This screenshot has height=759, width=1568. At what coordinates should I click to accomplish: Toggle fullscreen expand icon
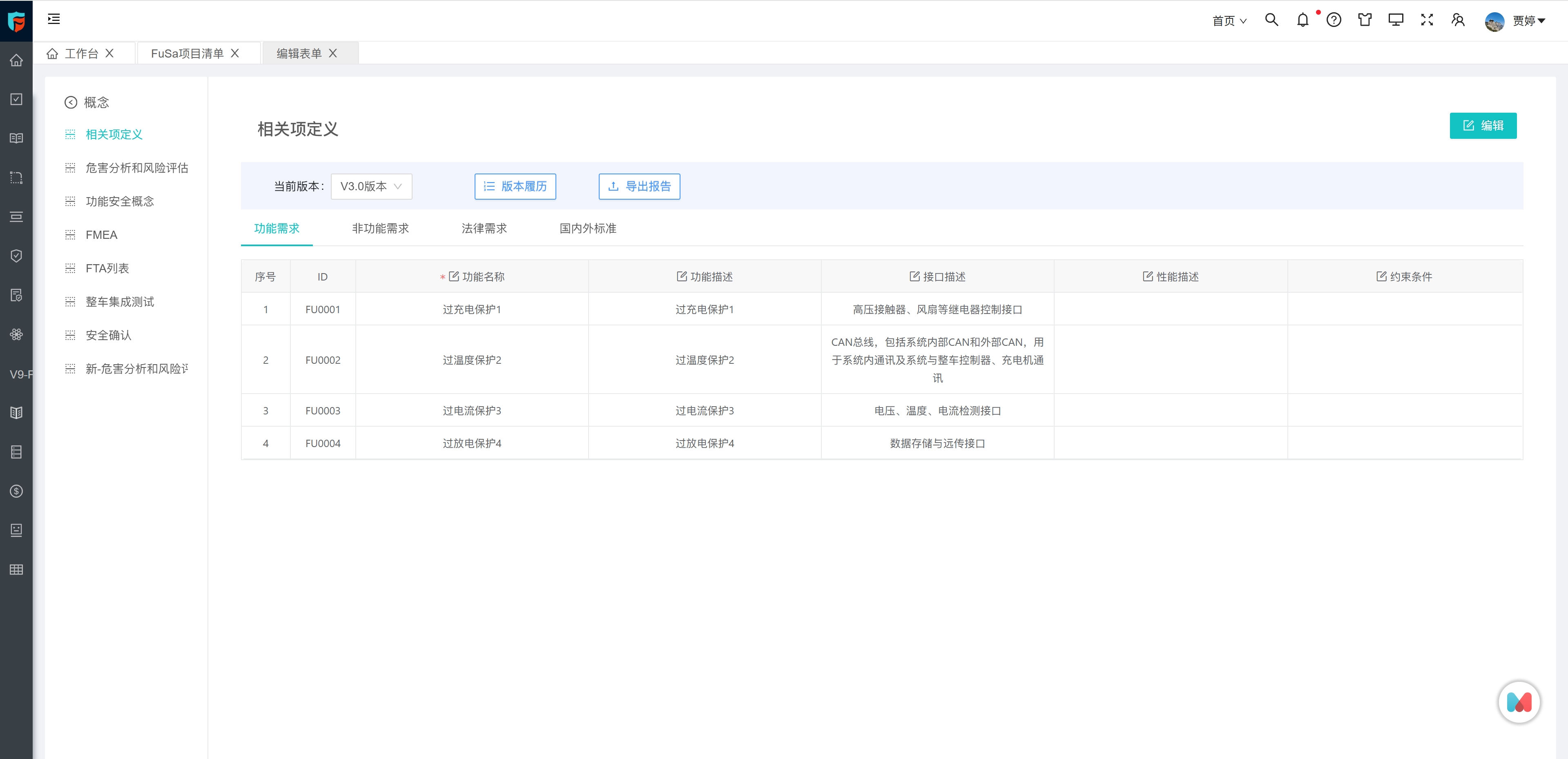(1426, 20)
